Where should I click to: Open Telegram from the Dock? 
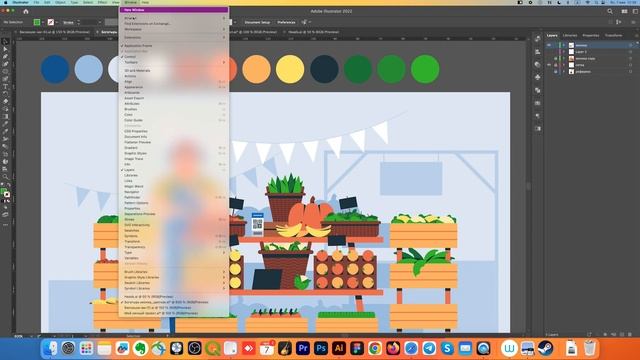coord(429,348)
